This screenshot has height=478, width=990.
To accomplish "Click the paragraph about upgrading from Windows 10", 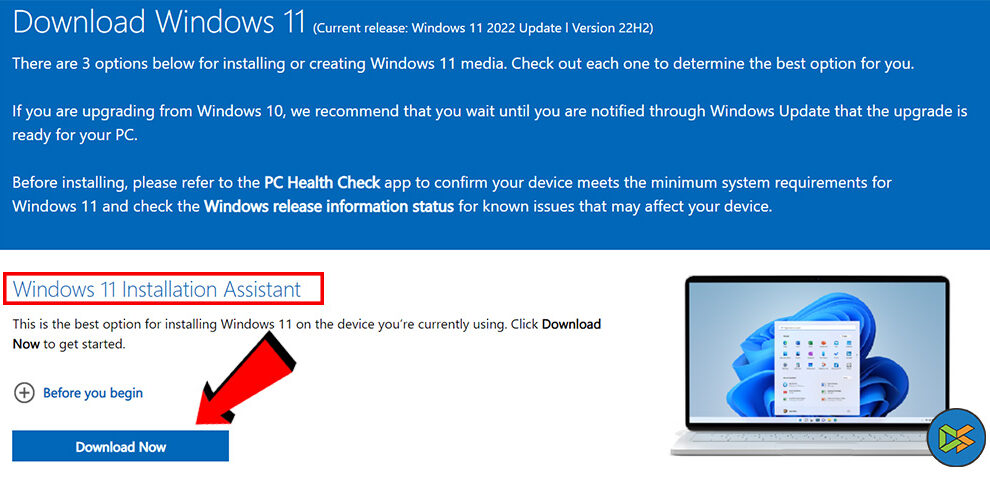I will (489, 124).
